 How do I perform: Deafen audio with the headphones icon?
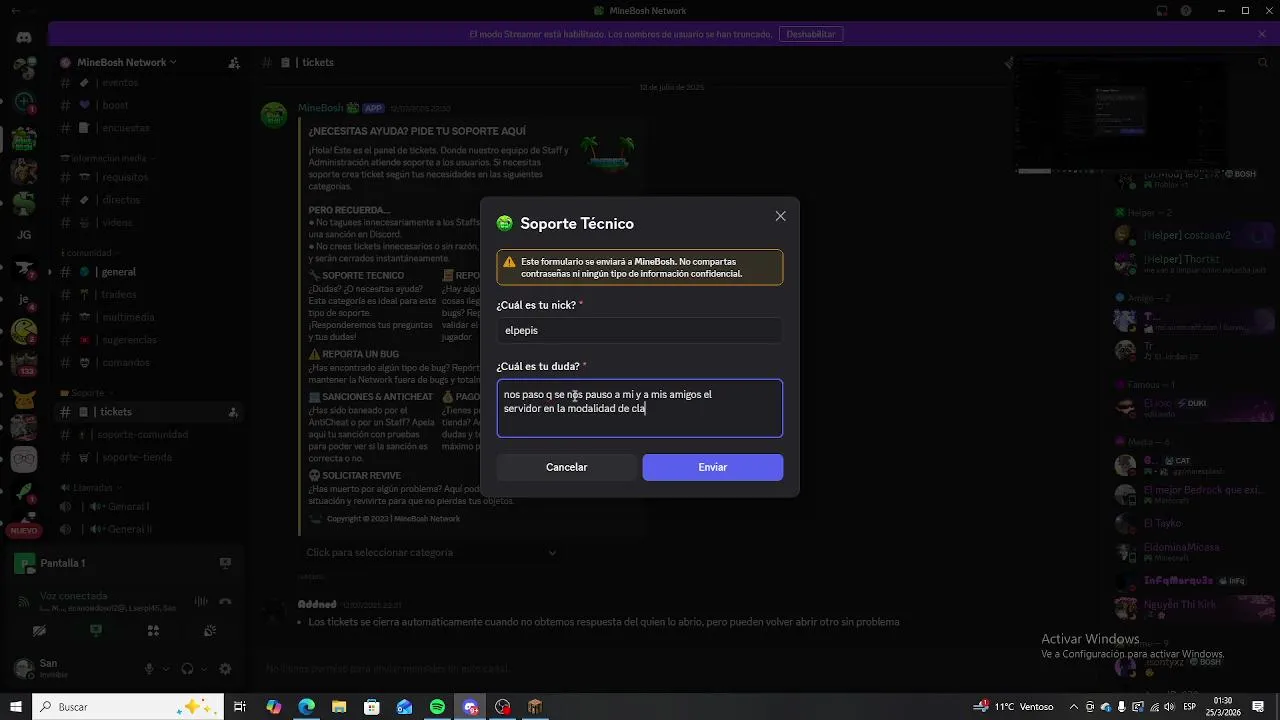pos(187,669)
